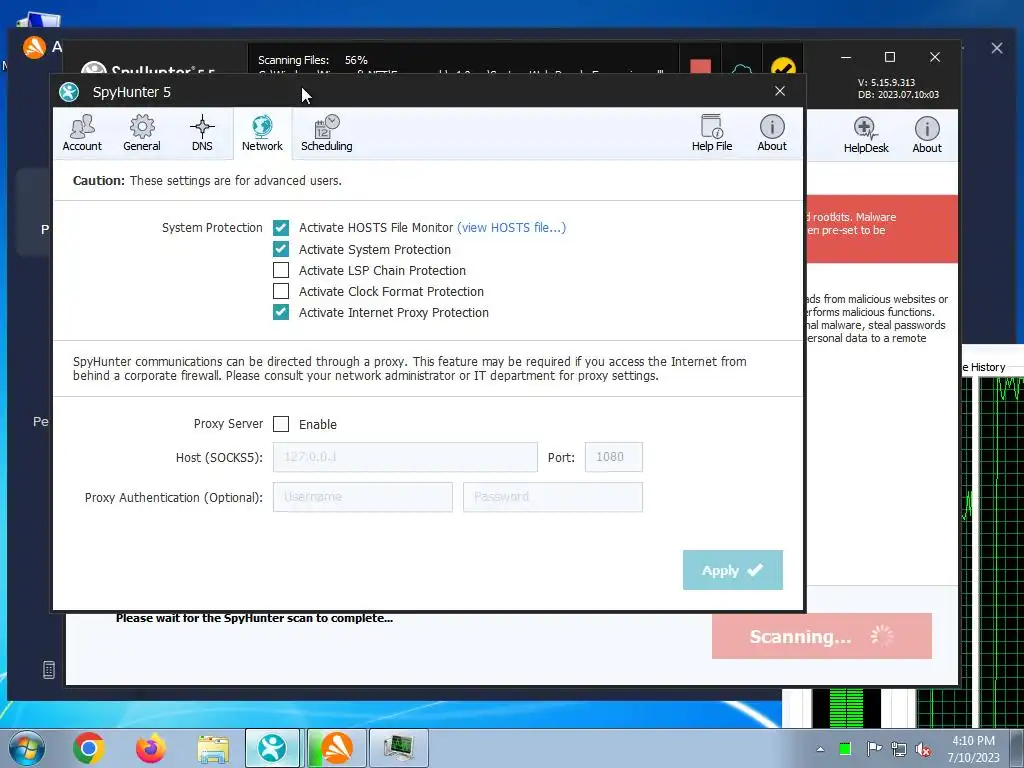Open HelpDesk in main SpyHunter window
Viewport: 1024px width, 768px height.
pos(866,135)
